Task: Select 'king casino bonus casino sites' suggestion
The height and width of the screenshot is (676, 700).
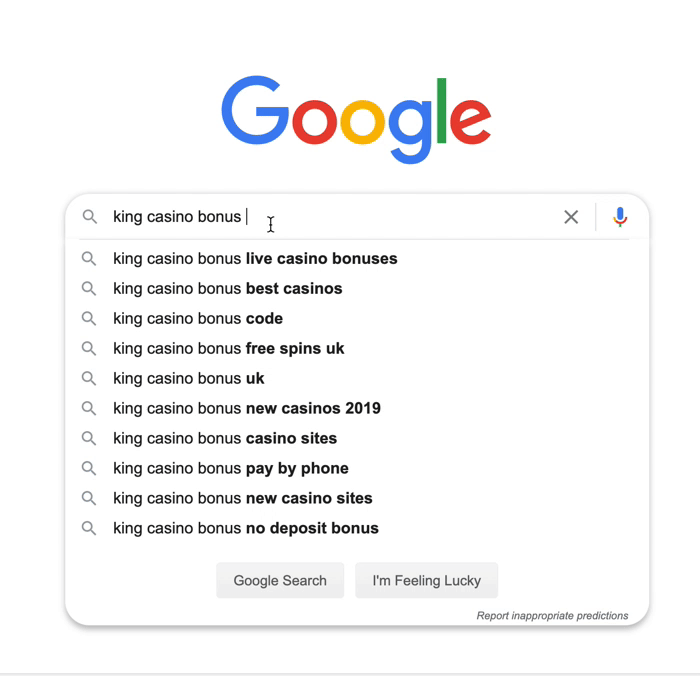Action: tap(225, 439)
